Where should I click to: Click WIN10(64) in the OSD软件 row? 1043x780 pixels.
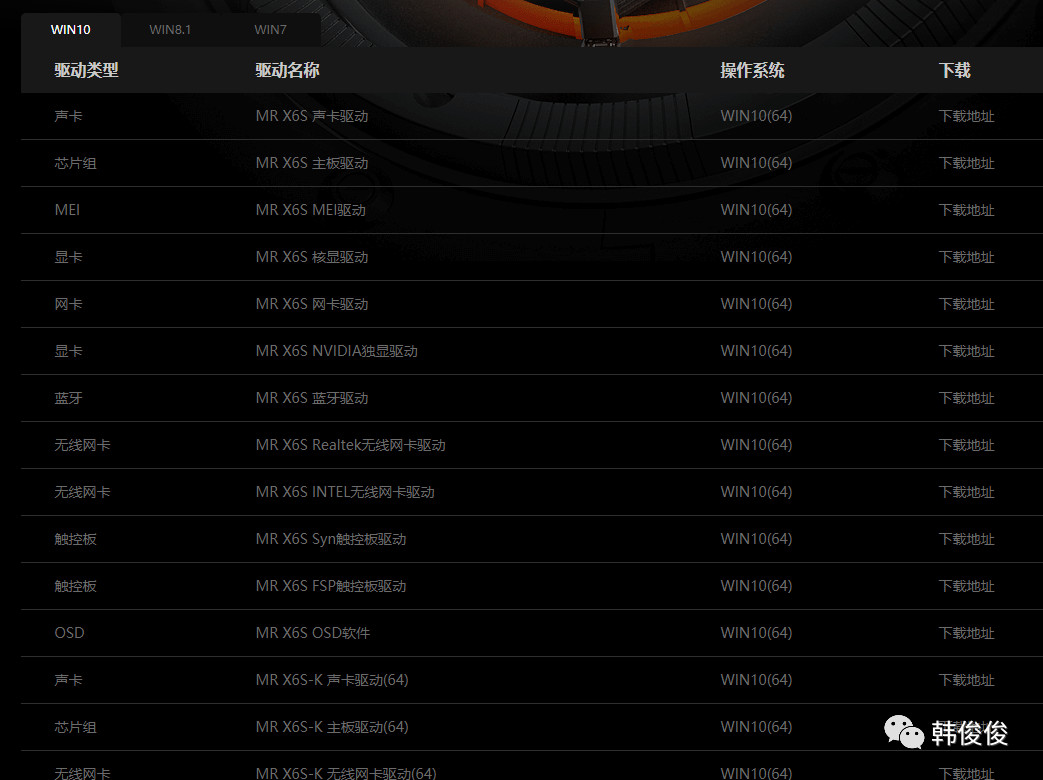756,633
